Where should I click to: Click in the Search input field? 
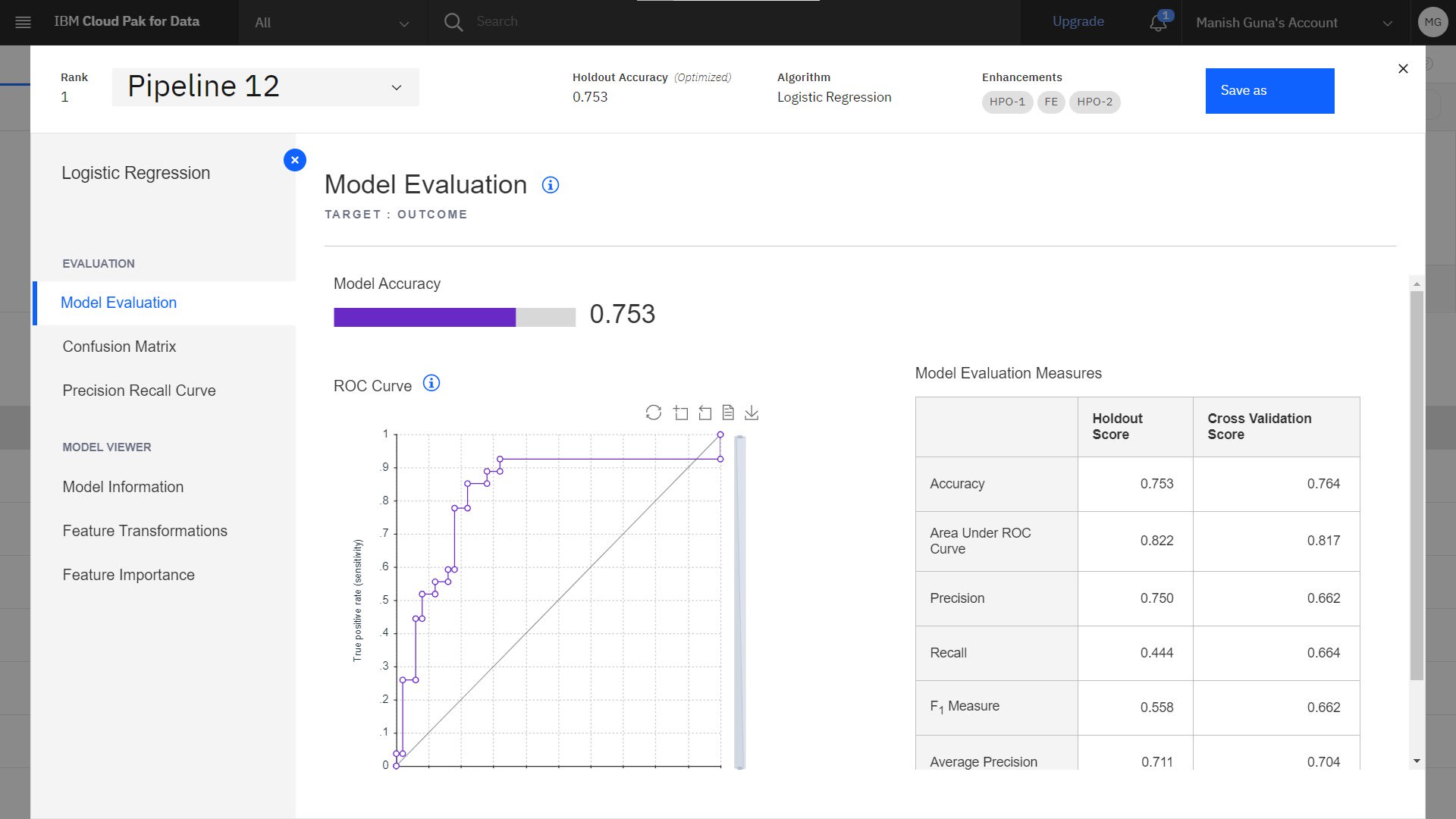[x=743, y=21]
